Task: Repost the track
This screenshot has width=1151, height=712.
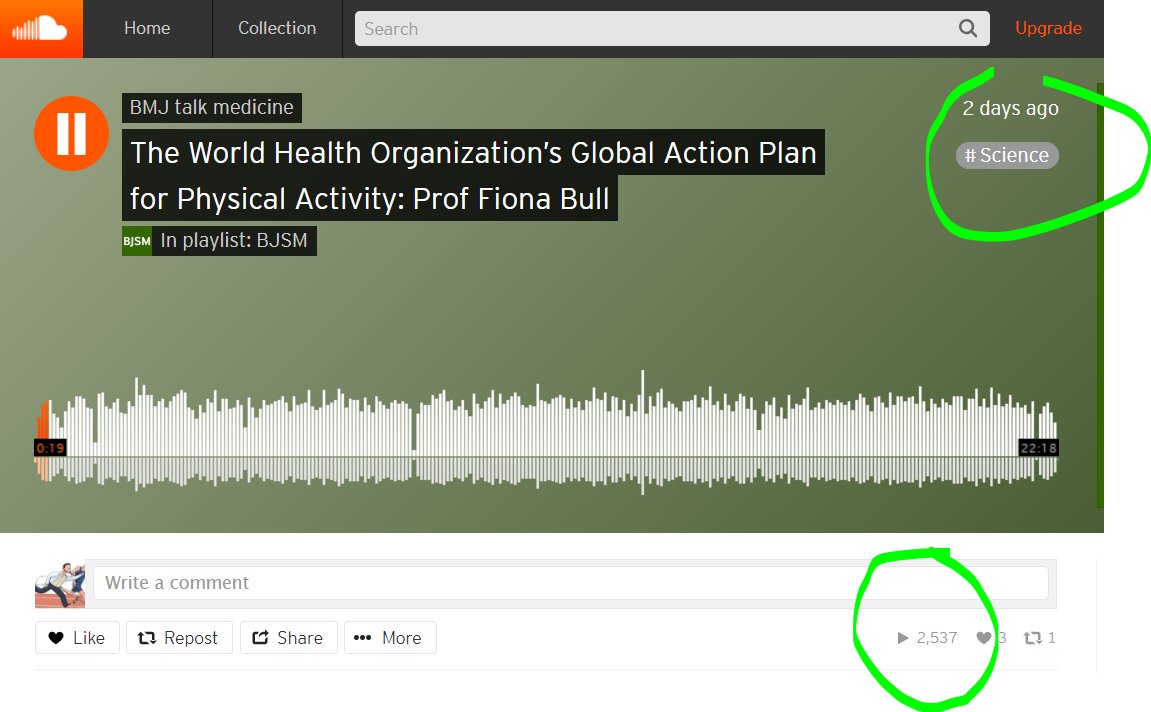Action: pyautogui.click(x=179, y=638)
